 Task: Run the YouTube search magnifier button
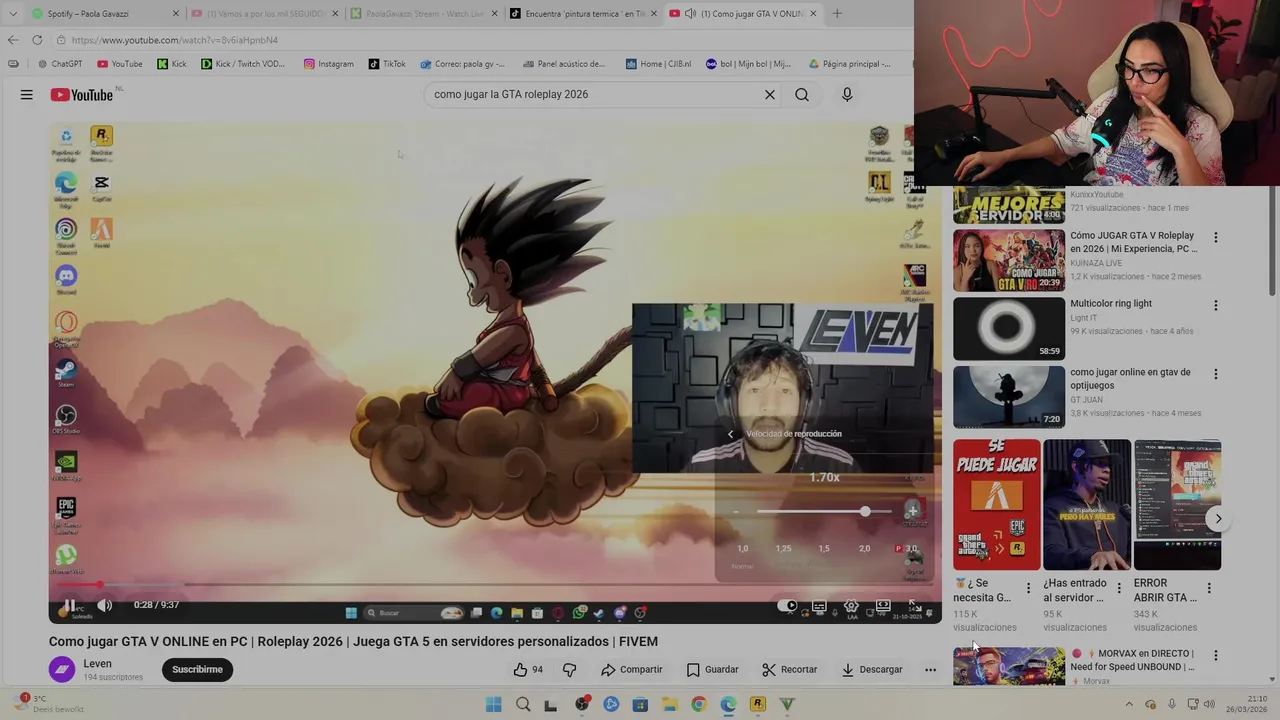tap(802, 95)
